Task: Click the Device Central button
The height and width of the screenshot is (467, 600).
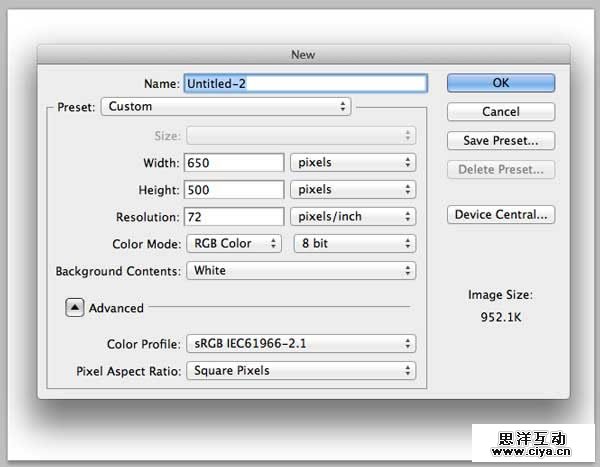Action: [500, 215]
